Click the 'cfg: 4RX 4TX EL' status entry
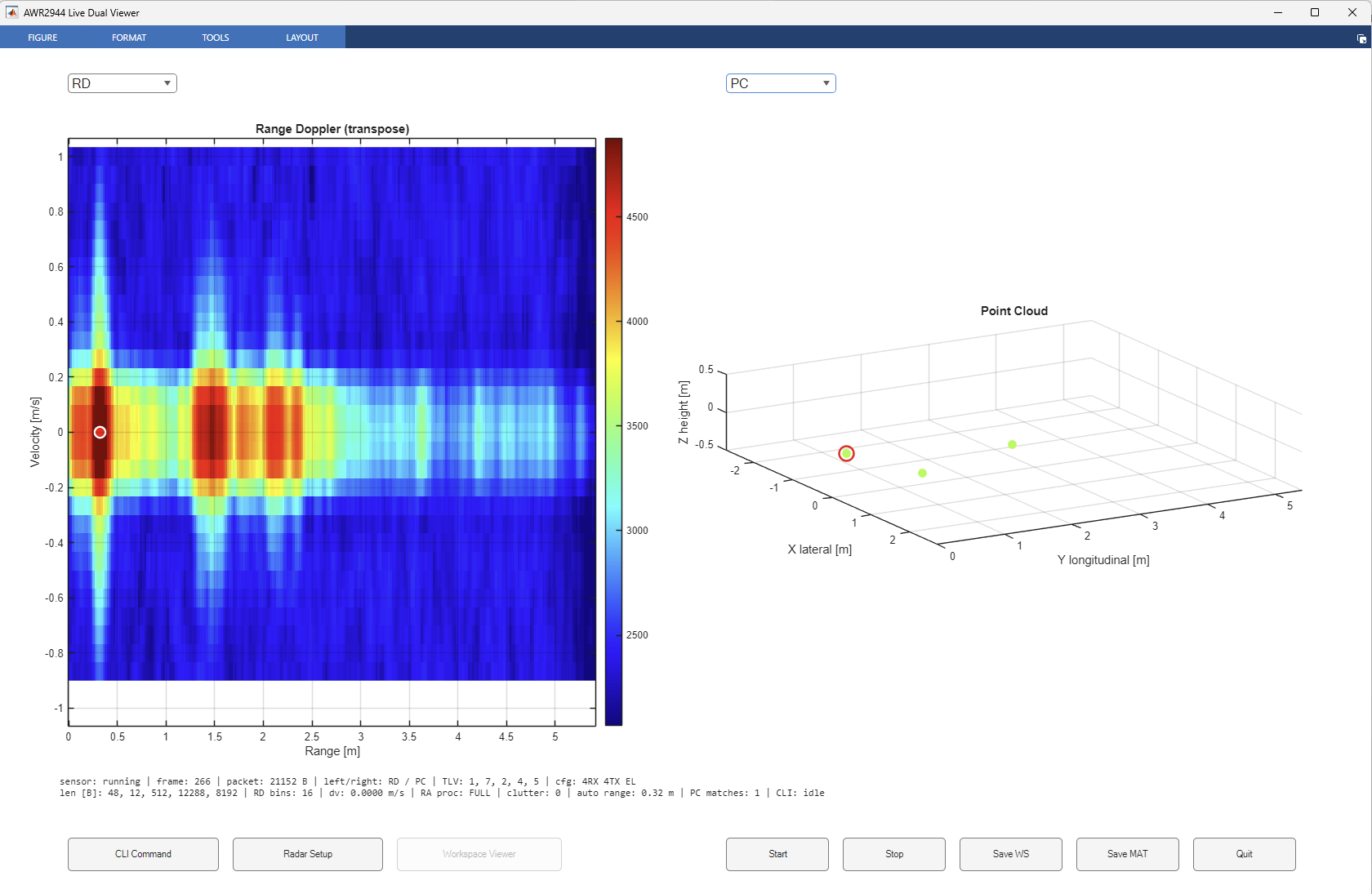Image resolution: width=1372 pixels, height=894 pixels. 595,781
